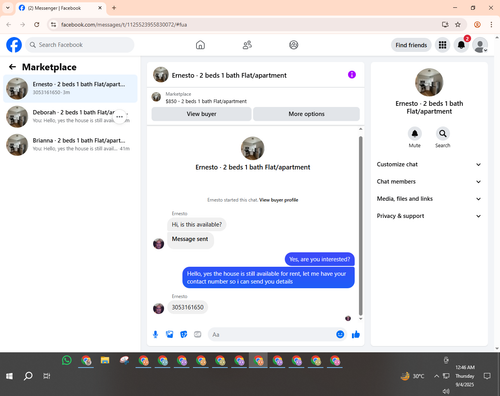Click the chat scrollbar thumb
The height and width of the screenshot is (396, 500).
click(x=360, y=225)
